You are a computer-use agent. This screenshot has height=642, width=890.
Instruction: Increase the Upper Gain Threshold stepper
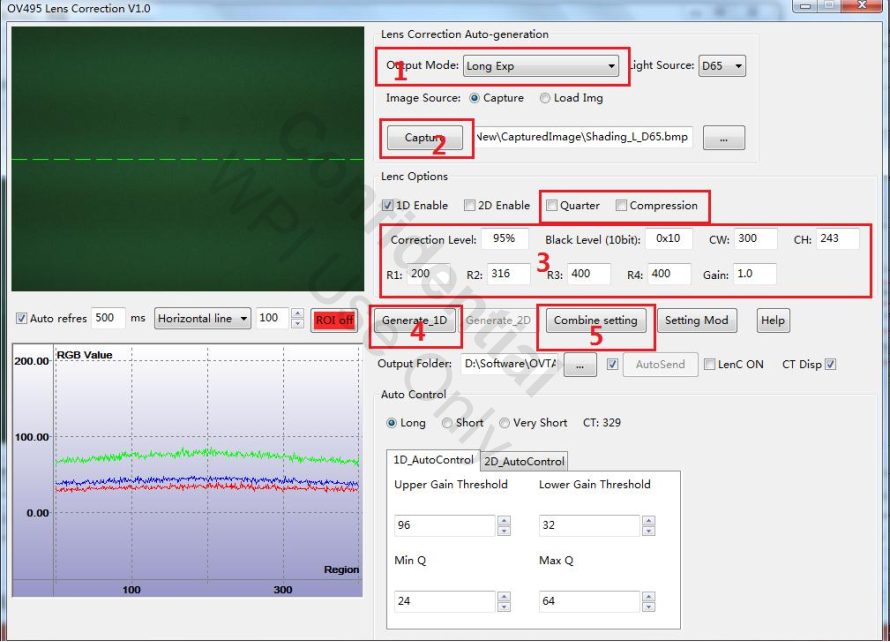click(504, 520)
